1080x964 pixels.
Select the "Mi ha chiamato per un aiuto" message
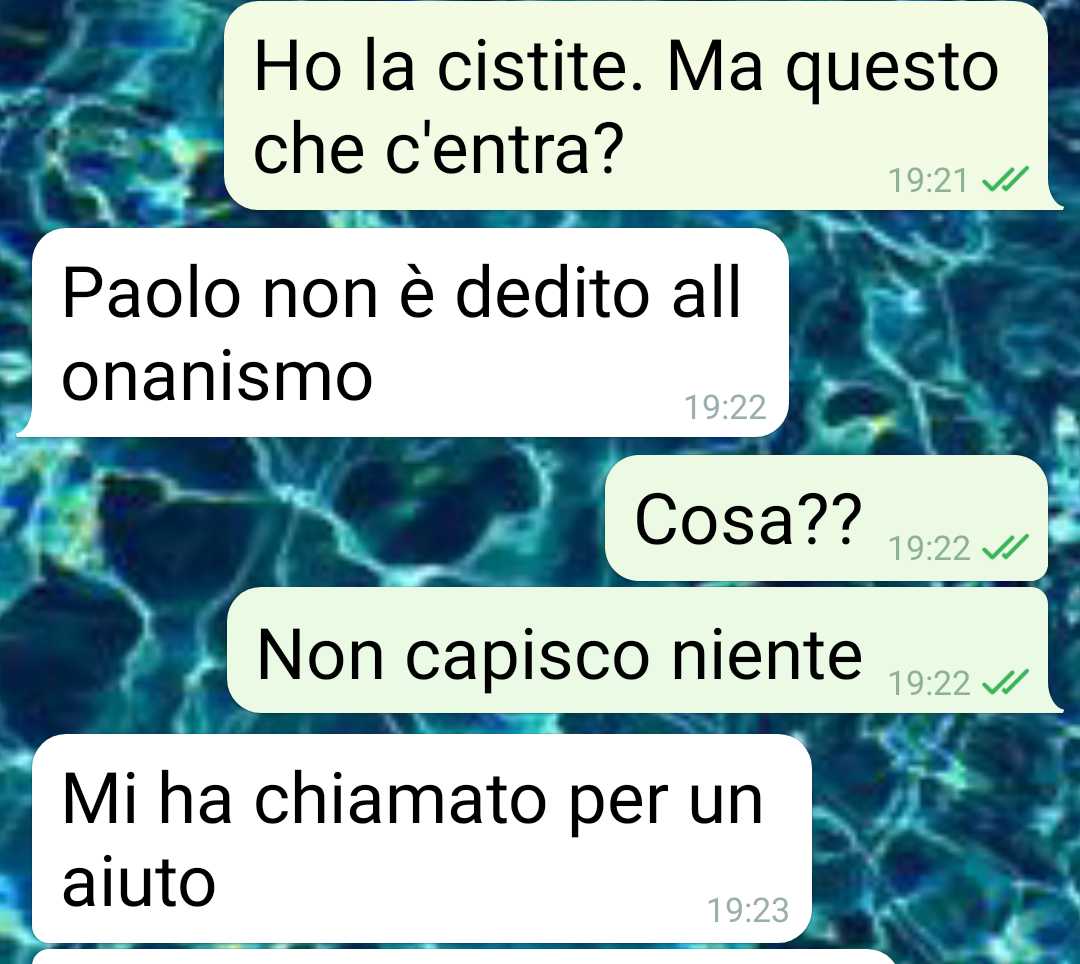(422, 838)
